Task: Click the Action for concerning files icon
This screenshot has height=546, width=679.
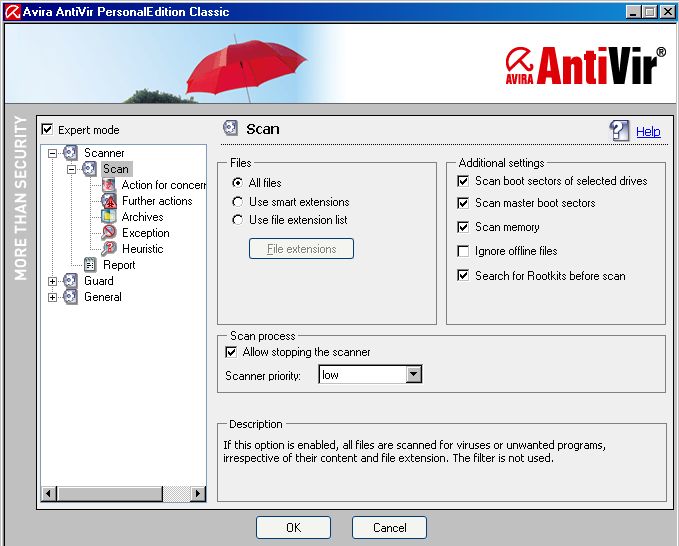Action: pos(109,185)
